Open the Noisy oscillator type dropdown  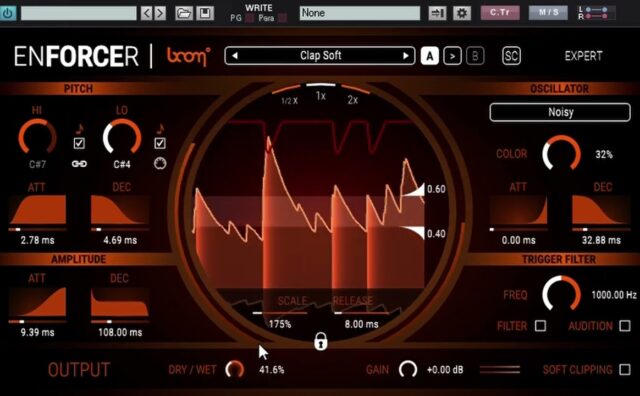[x=560, y=112]
